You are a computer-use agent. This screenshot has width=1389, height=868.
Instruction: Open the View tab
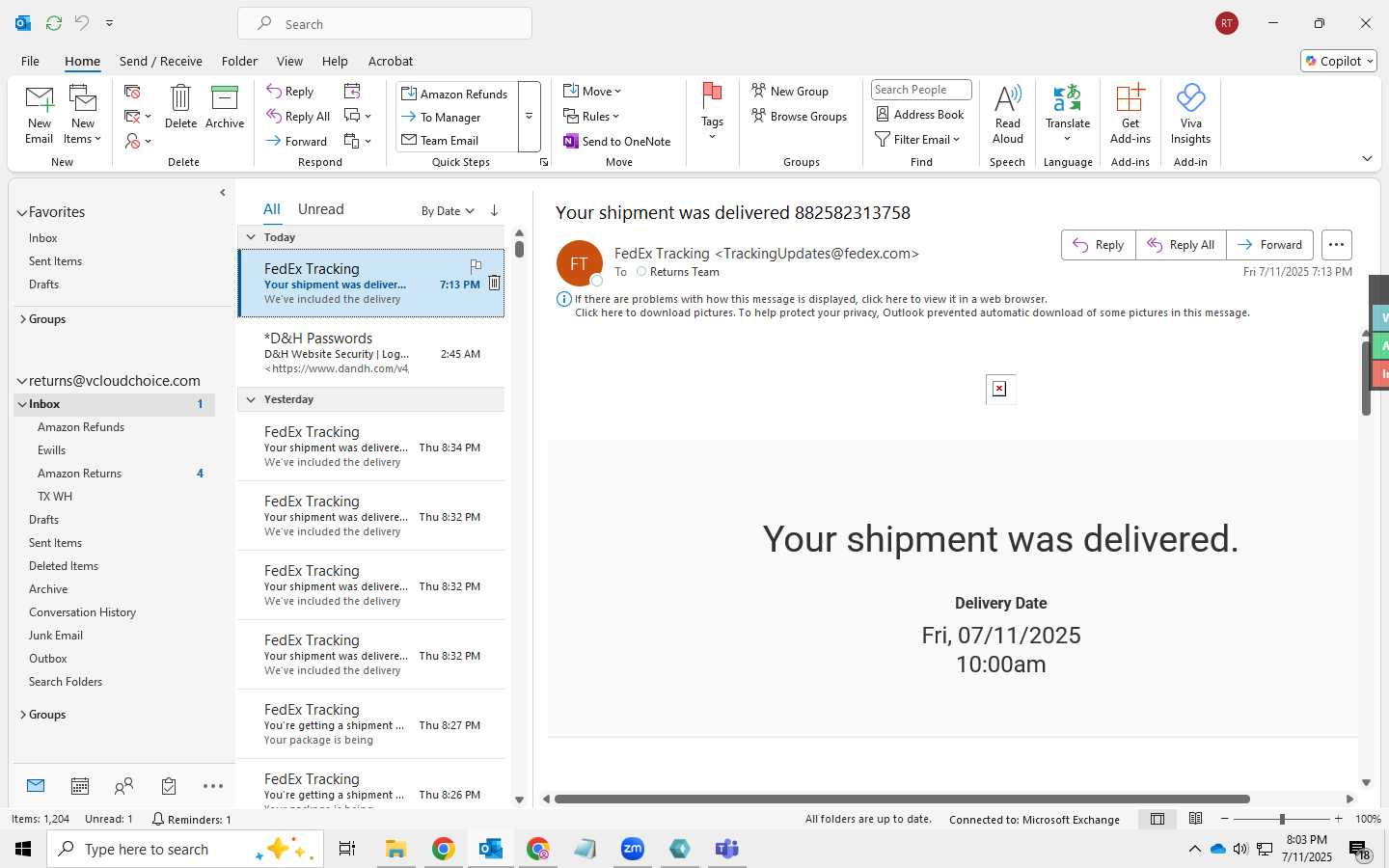click(x=289, y=61)
